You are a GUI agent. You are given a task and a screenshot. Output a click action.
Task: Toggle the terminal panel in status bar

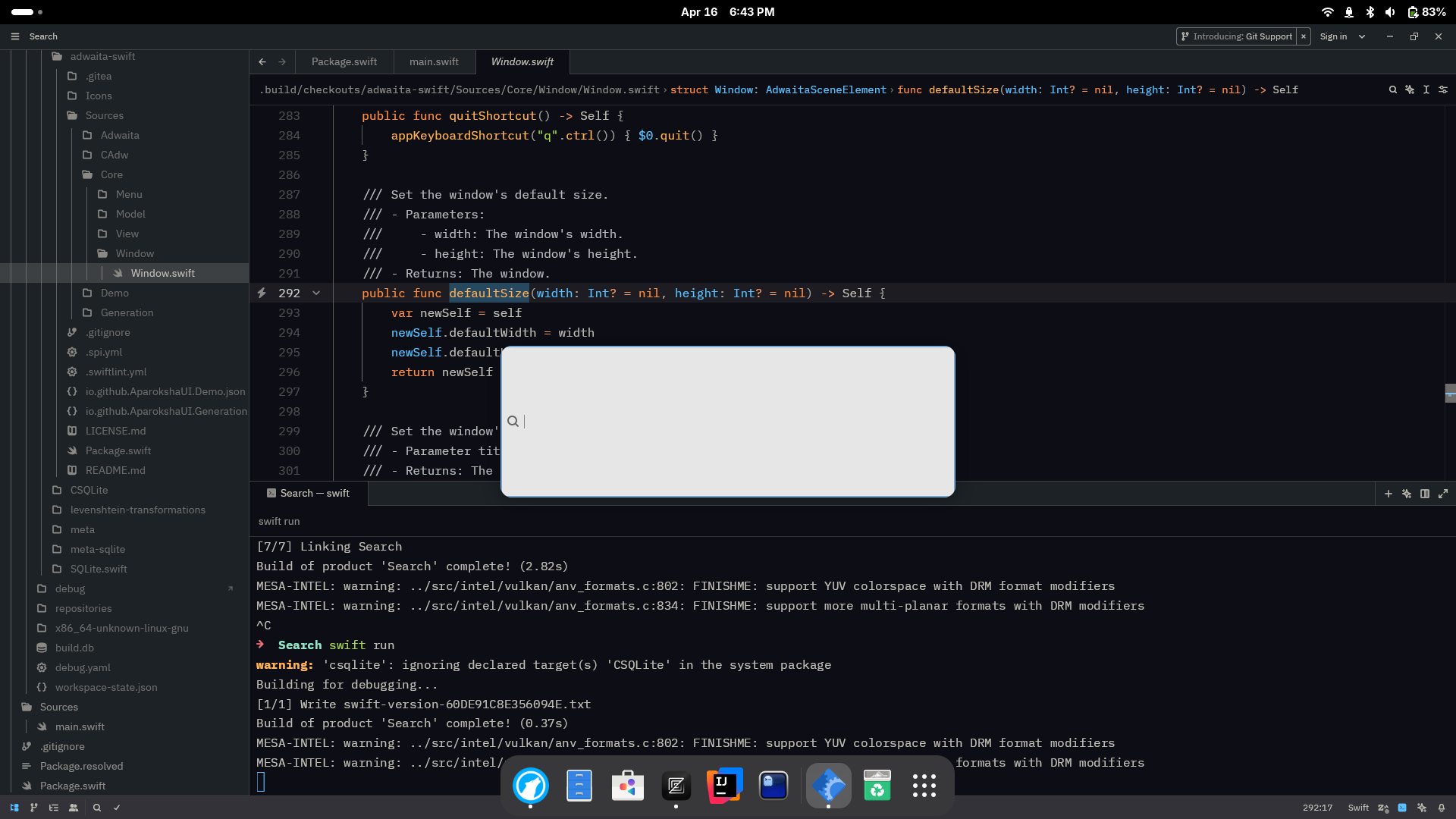pyautogui.click(x=1402, y=808)
